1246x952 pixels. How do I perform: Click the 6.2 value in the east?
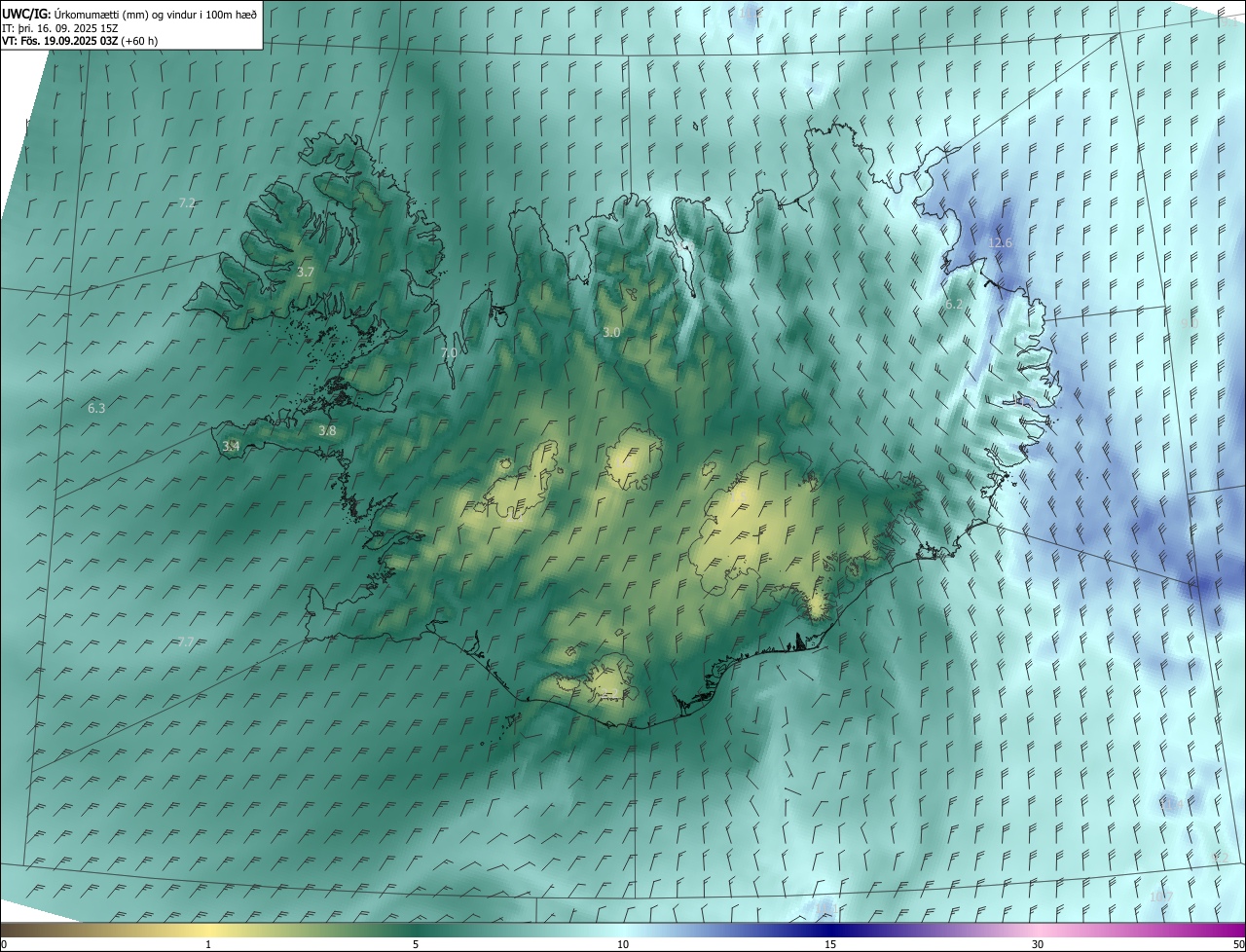pyautogui.click(x=954, y=305)
